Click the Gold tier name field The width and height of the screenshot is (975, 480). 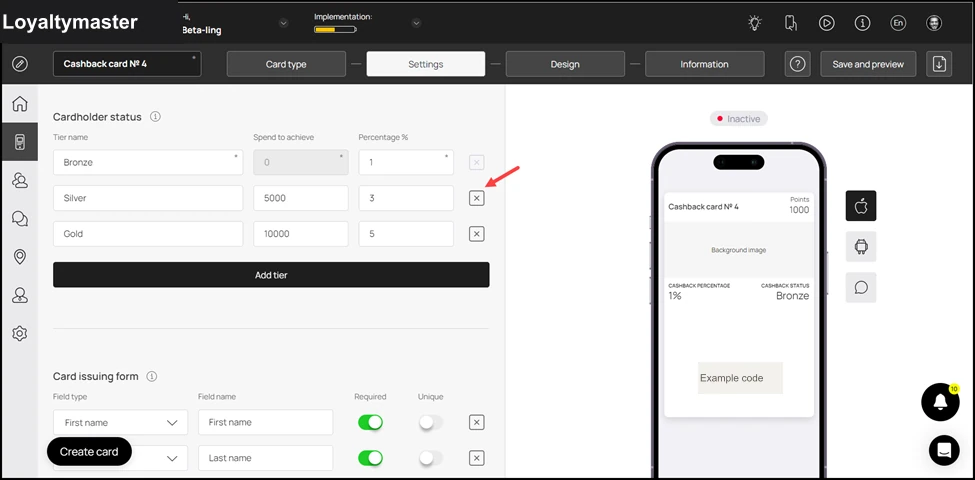pos(148,234)
